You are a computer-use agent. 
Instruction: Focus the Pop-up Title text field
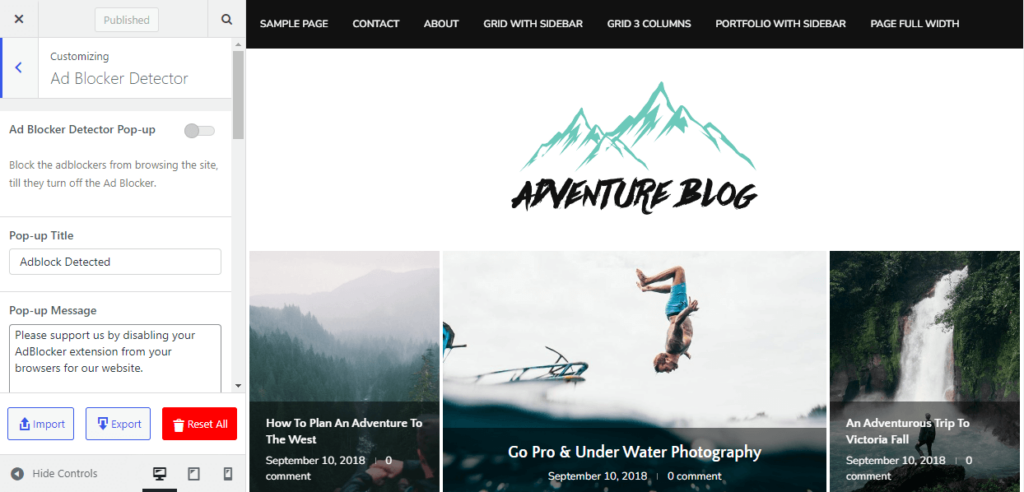[x=115, y=261]
